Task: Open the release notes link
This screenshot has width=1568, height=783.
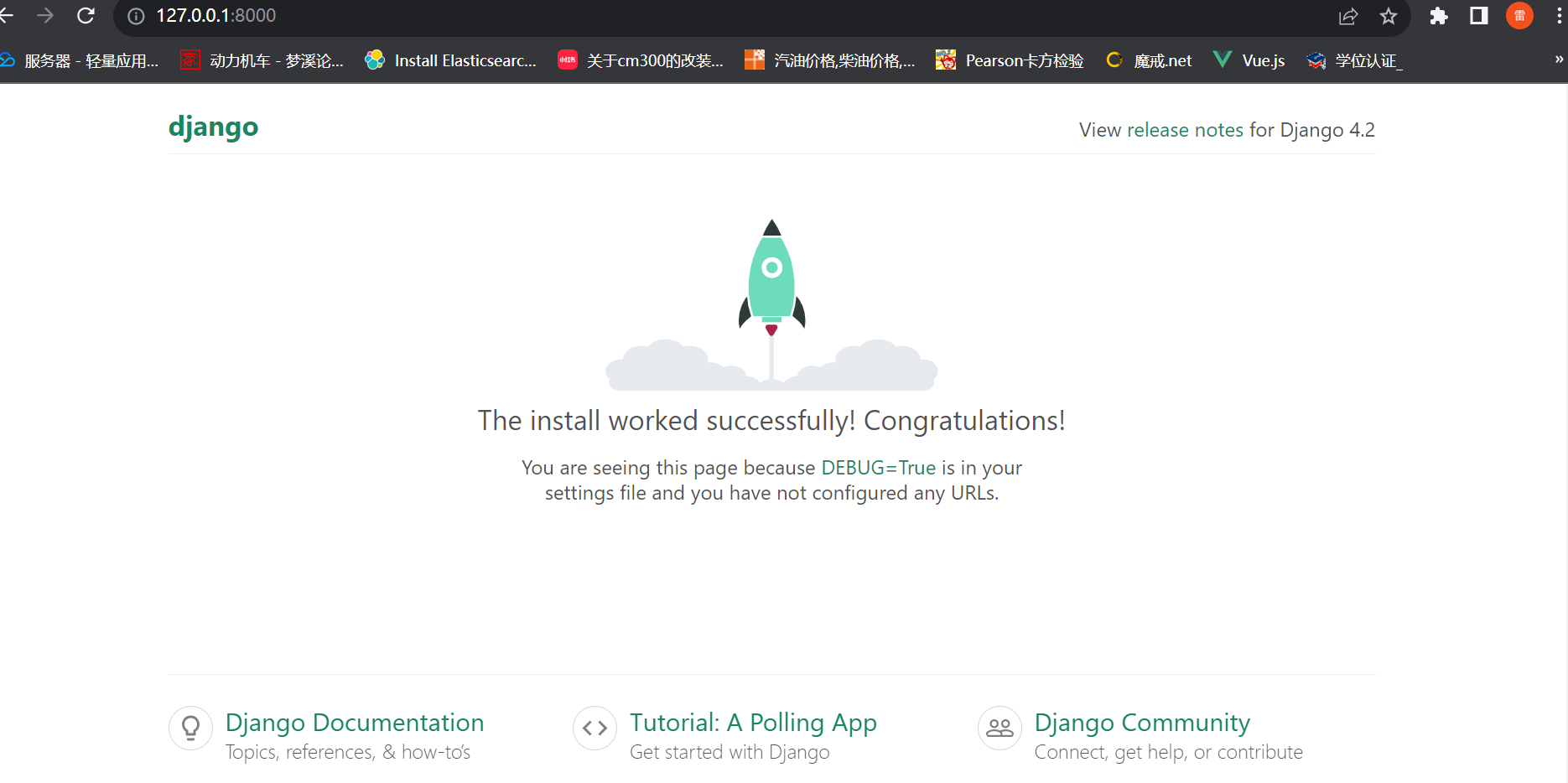Action: pyautogui.click(x=1185, y=130)
